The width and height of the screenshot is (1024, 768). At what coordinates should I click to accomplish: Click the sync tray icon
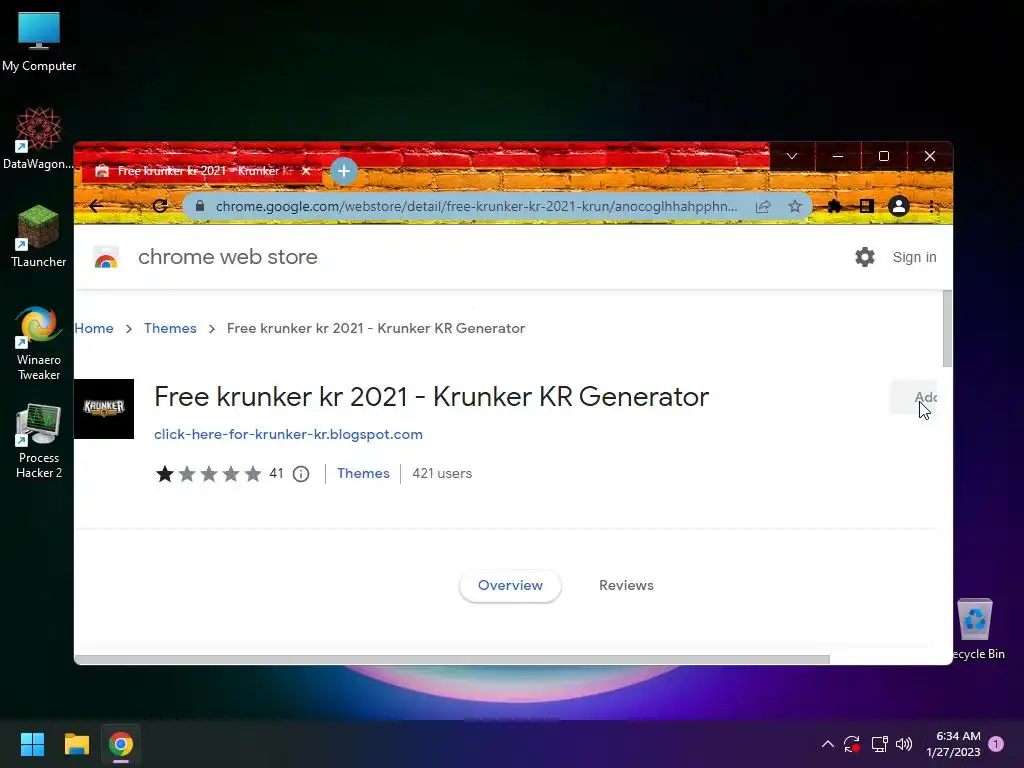[852, 744]
